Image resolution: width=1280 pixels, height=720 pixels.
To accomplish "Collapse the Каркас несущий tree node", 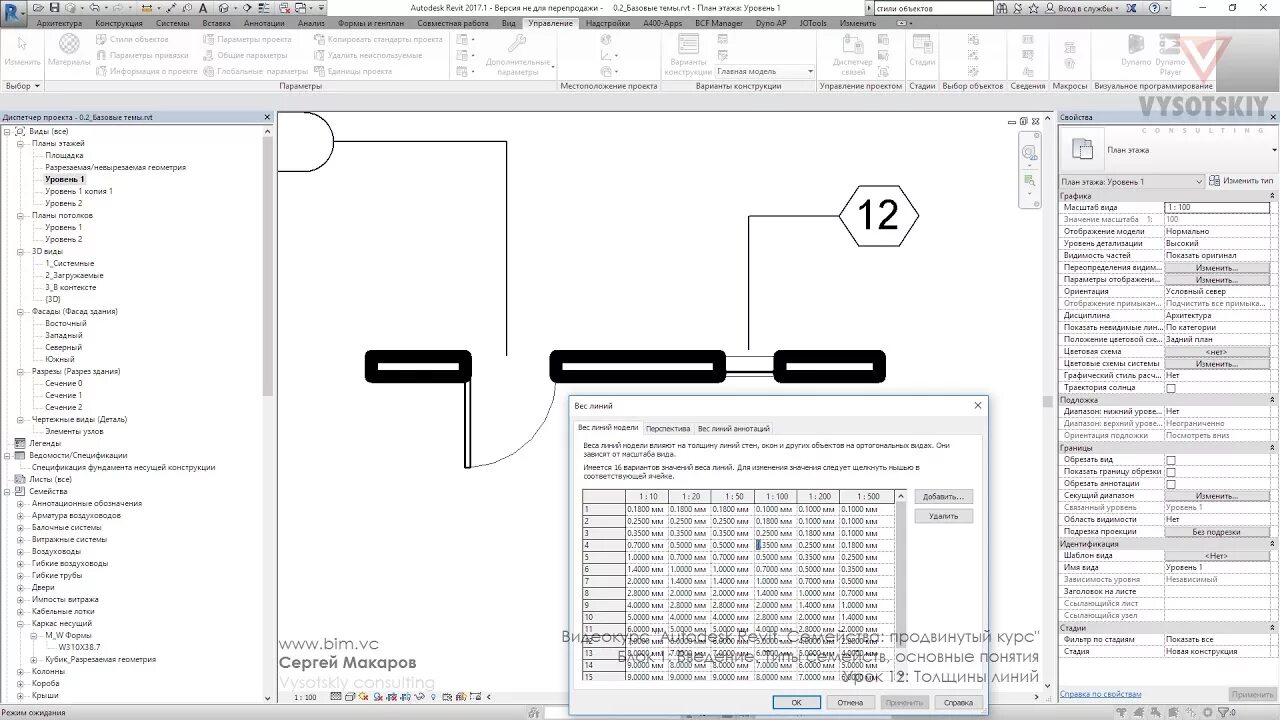I will coord(20,623).
